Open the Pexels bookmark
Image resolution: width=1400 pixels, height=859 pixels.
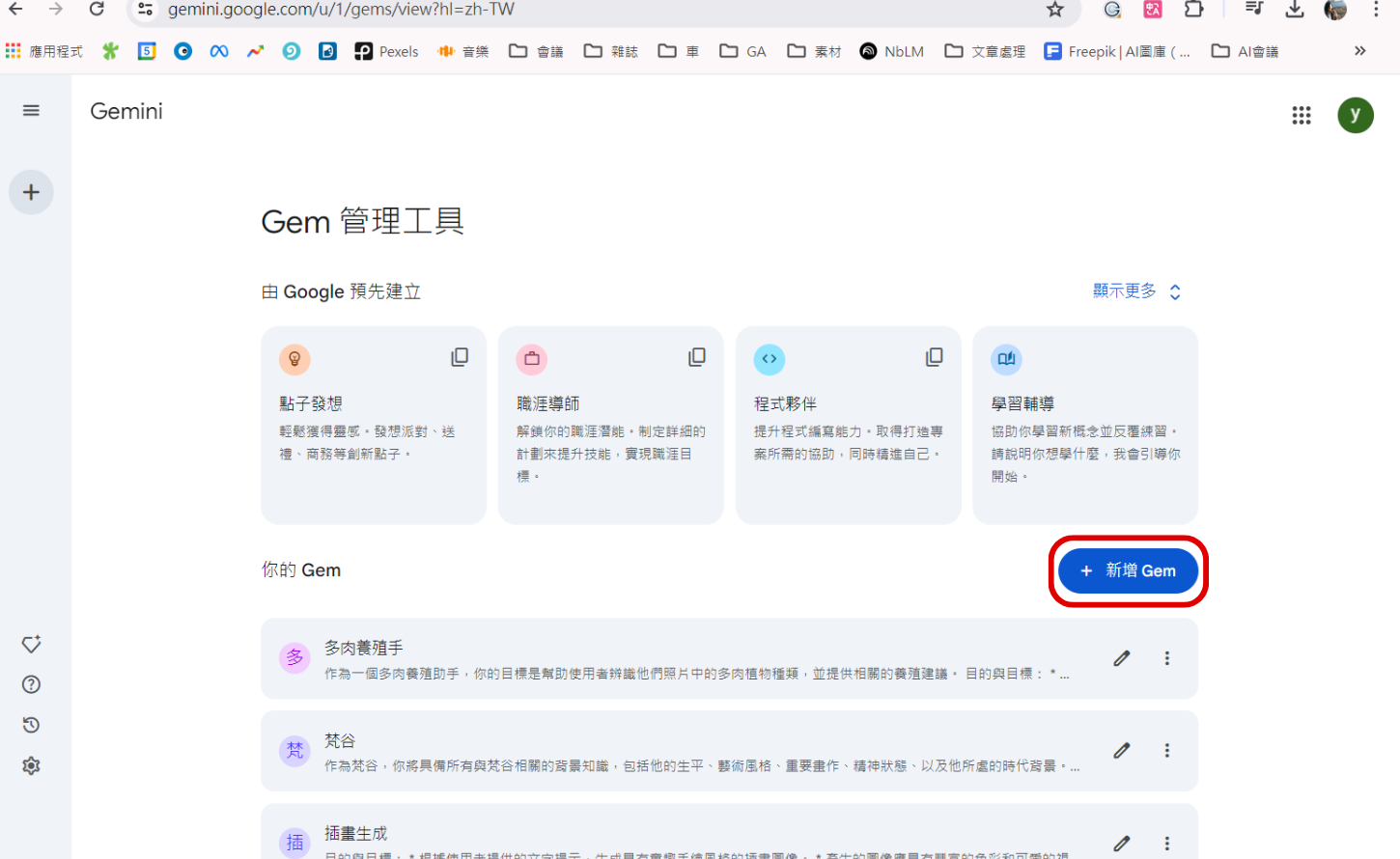pos(386,51)
